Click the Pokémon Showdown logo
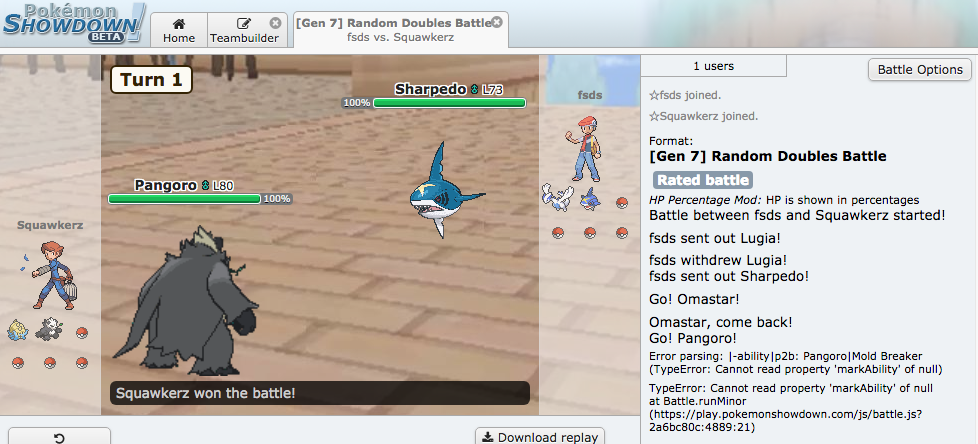 [74, 24]
